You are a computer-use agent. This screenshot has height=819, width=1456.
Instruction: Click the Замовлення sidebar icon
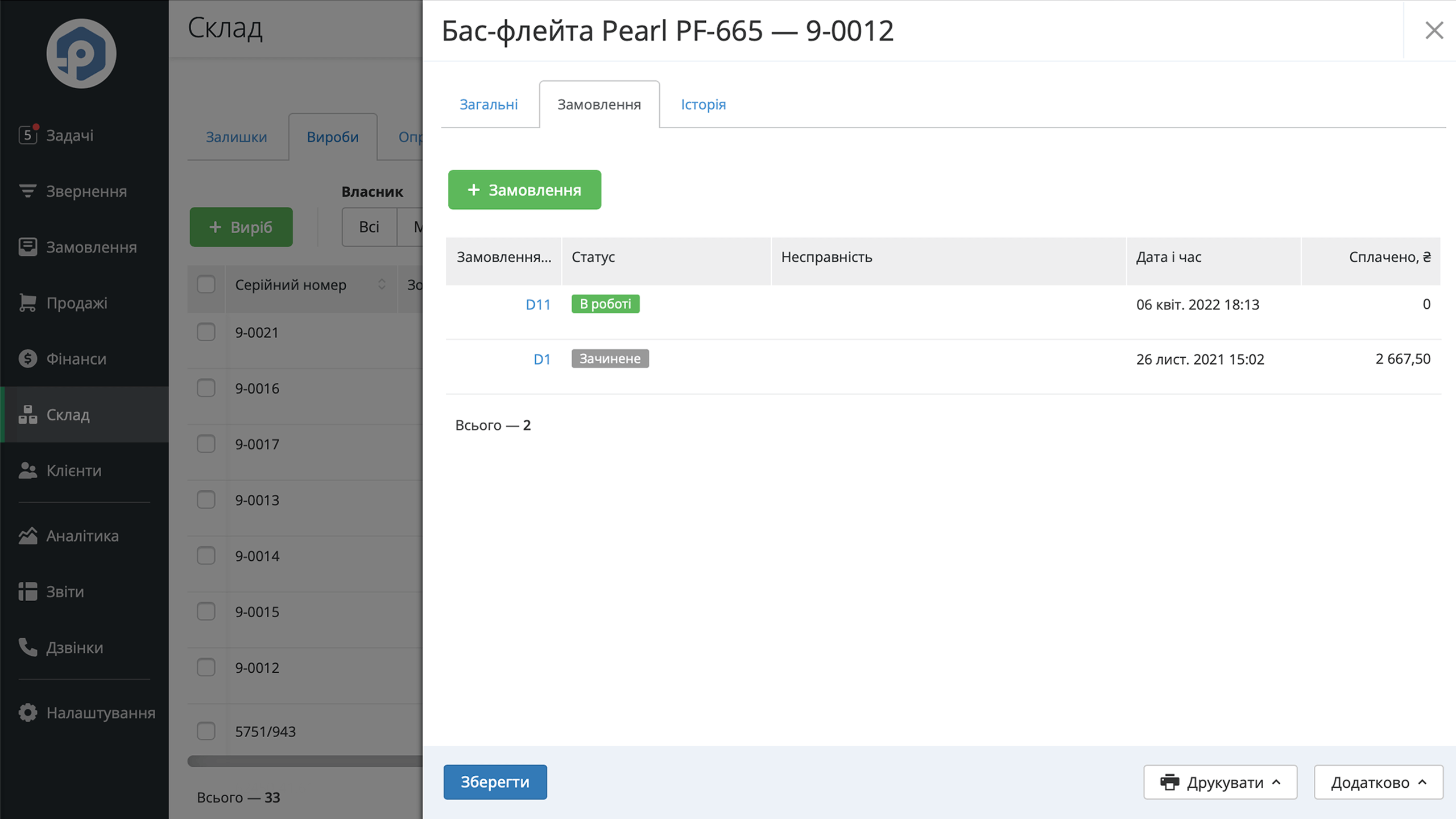[27, 247]
